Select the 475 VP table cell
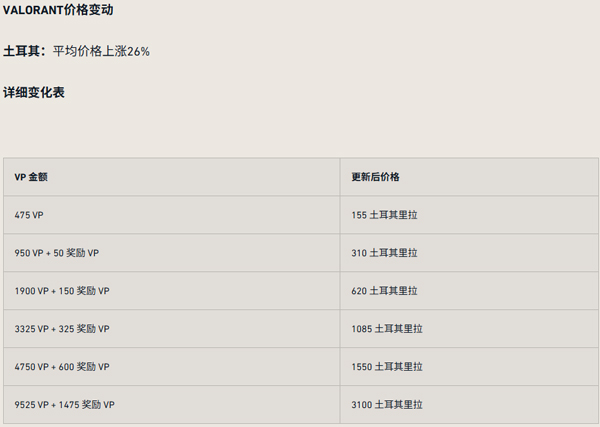The width and height of the screenshot is (600, 427). (x=29, y=215)
